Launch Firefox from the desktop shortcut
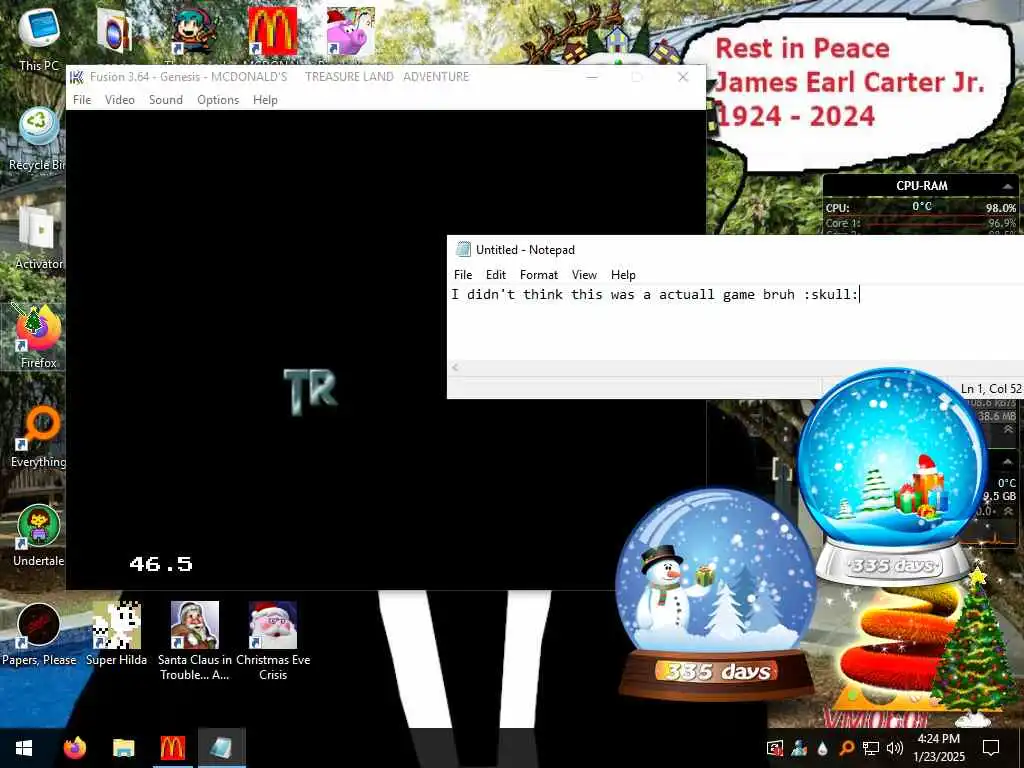The width and height of the screenshot is (1024, 768). (38, 337)
